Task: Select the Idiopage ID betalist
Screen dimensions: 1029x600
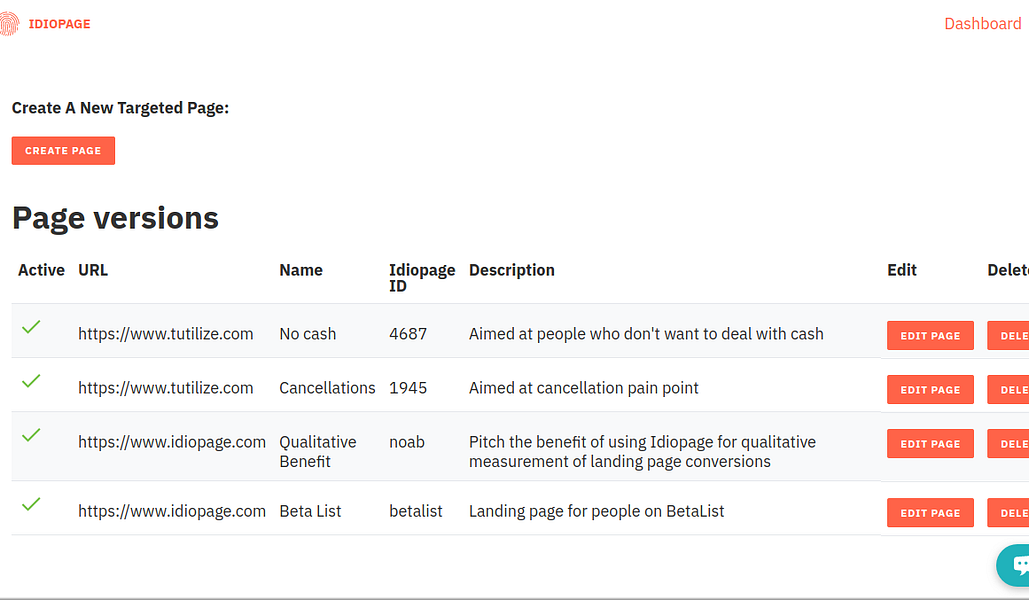Action: [x=415, y=511]
